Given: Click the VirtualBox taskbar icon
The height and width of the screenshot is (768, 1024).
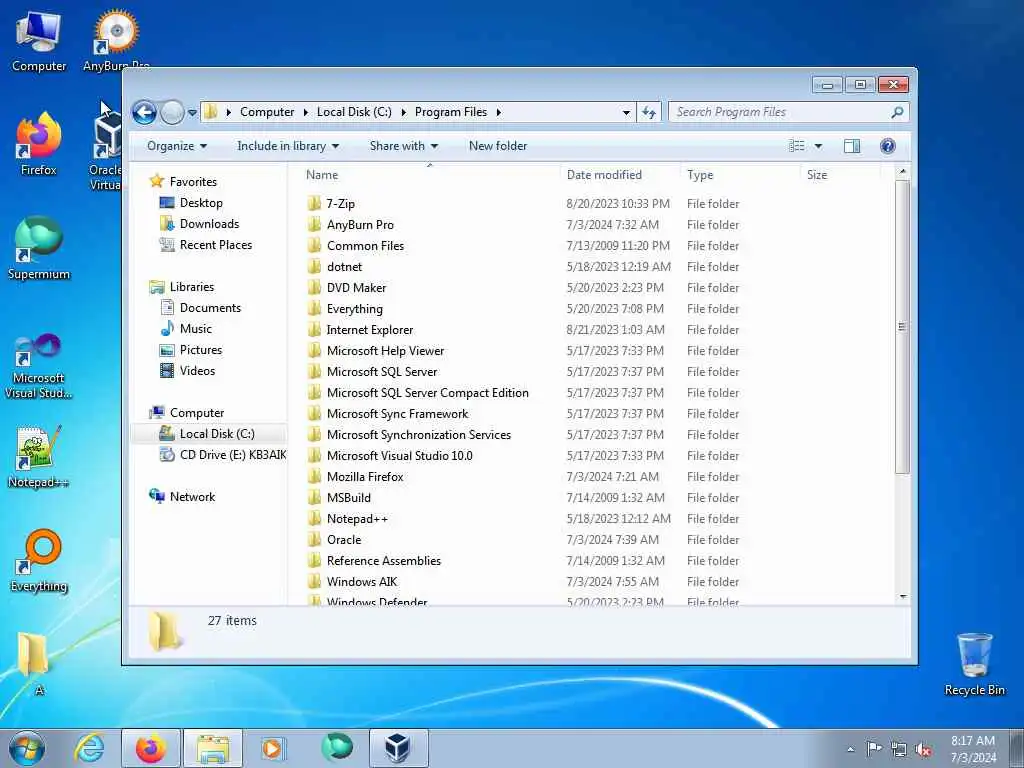Looking at the screenshot, I should point(398,748).
